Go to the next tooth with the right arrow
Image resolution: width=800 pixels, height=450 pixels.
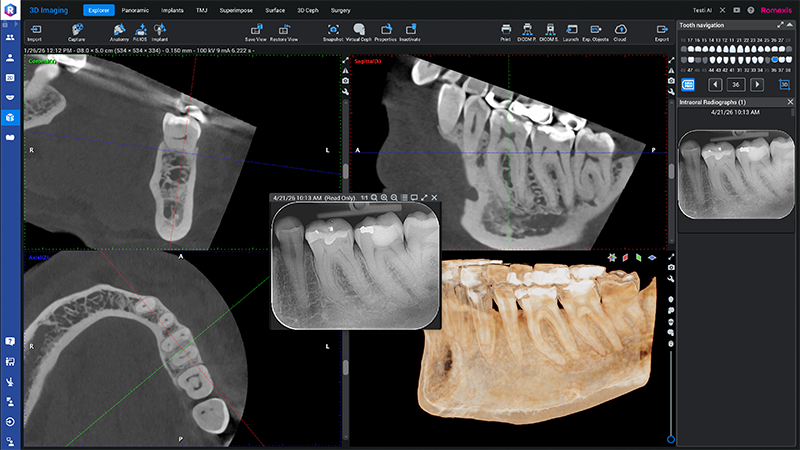pyautogui.click(x=757, y=85)
